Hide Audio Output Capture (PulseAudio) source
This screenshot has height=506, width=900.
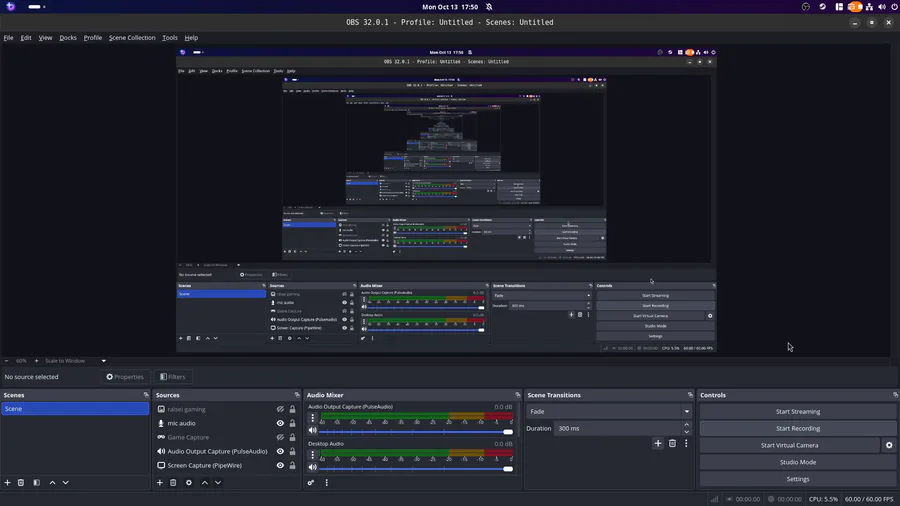click(280, 451)
